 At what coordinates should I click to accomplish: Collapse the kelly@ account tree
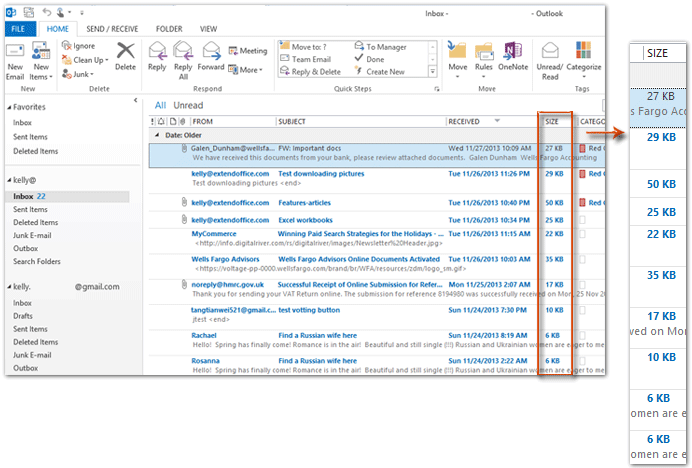(9, 180)
